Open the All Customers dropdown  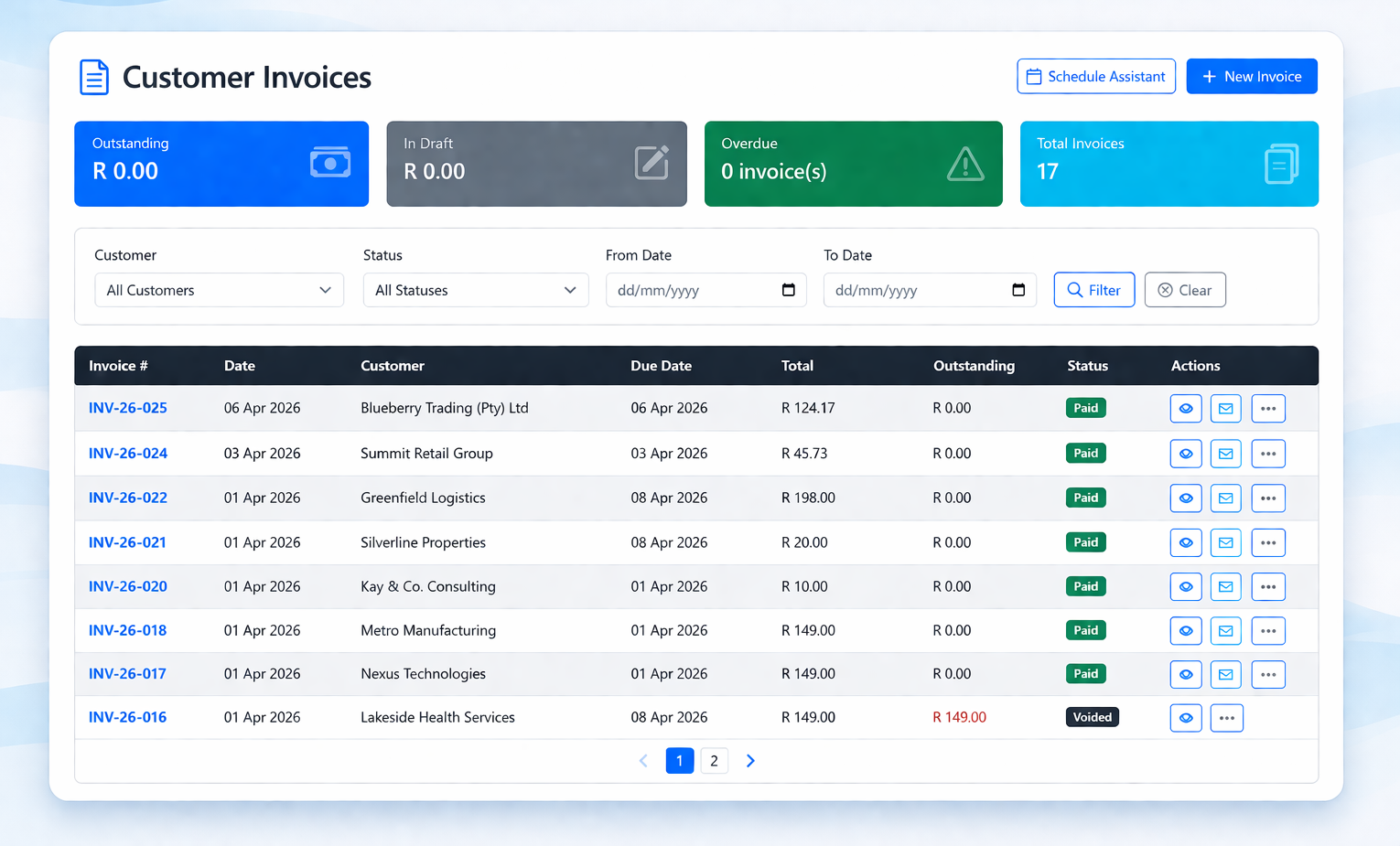219,290
